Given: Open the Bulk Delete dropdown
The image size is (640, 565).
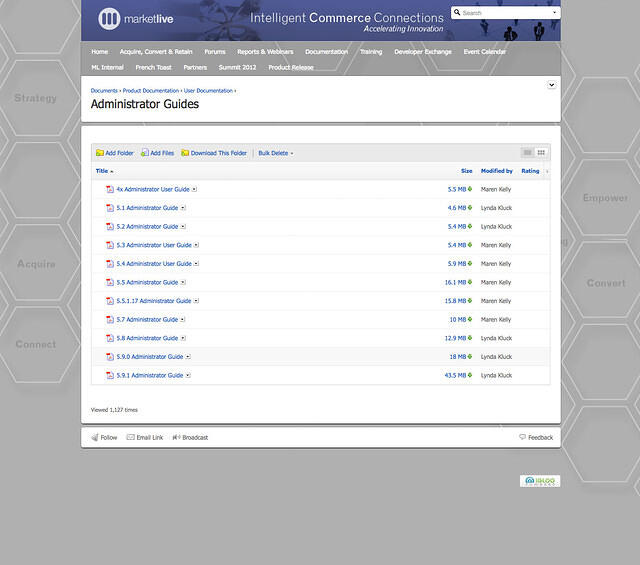Looking at the screenshot, I should click(275, 153).
